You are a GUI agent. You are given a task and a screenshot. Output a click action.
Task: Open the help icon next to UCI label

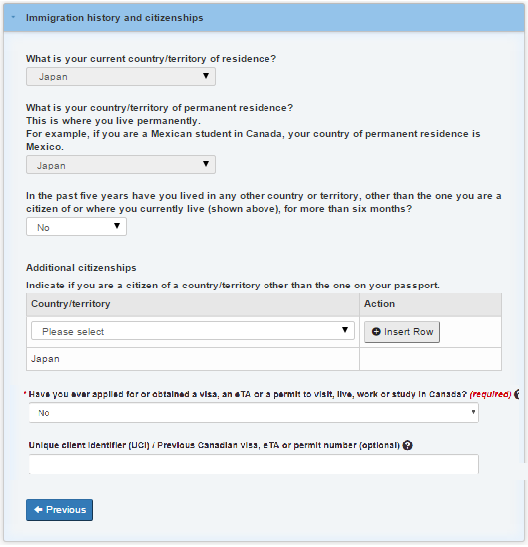coord(407,445)
